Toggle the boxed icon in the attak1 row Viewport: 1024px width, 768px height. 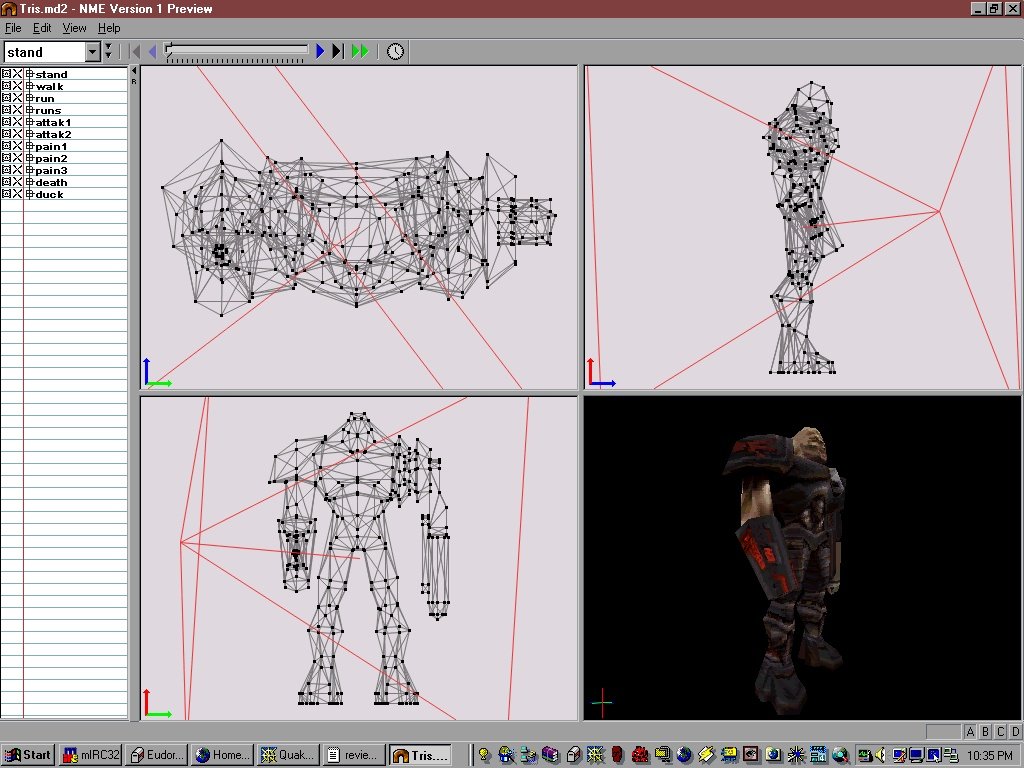click(x=7, y=121)
